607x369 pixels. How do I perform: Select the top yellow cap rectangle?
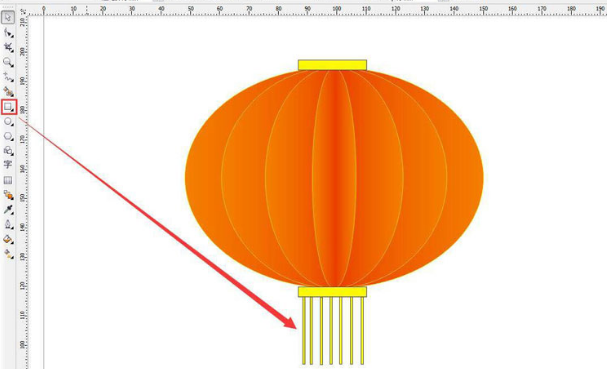coord(332,65)
